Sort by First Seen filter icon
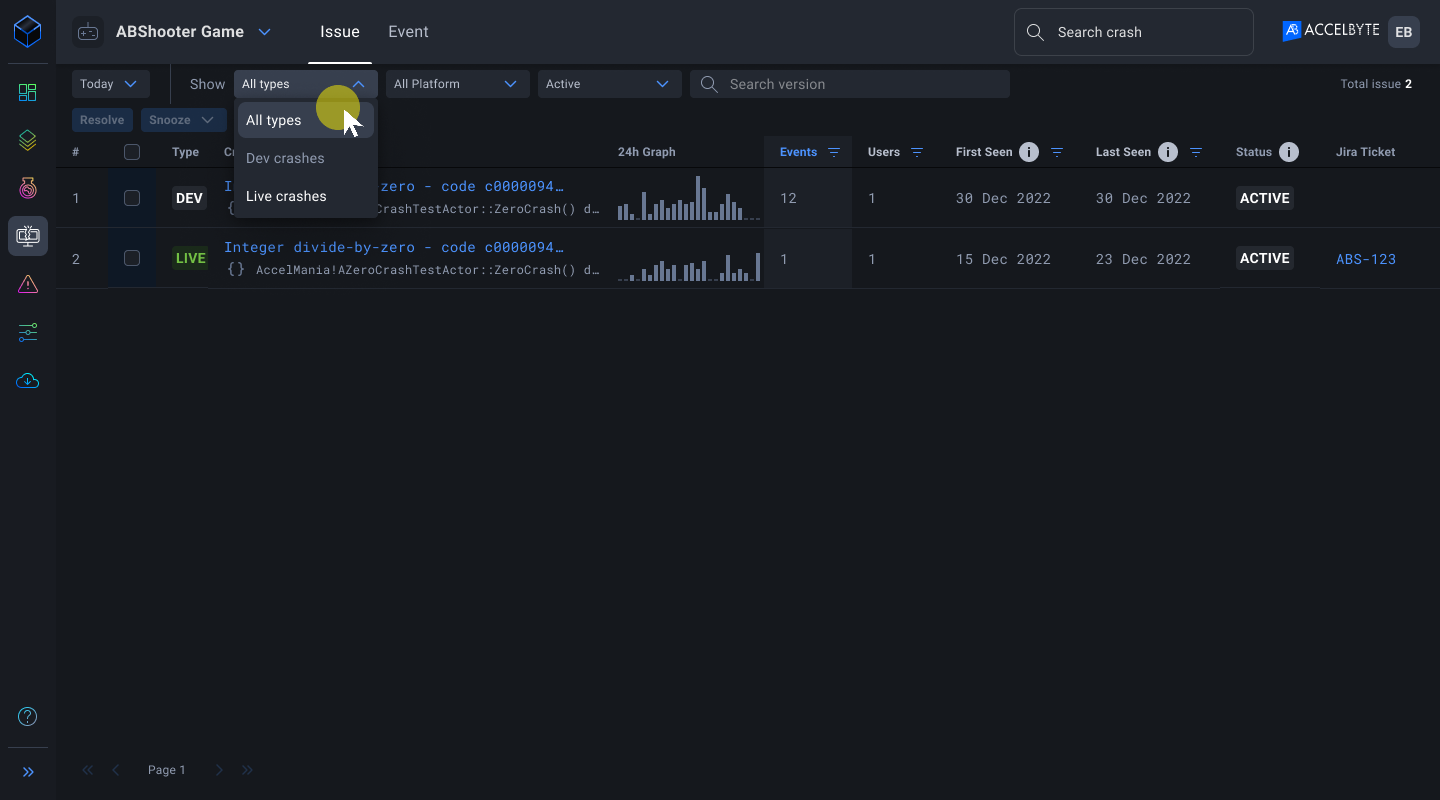The width and height of the screenshot is (1440, 800). pyautogui.click(x=1057, y=152)
